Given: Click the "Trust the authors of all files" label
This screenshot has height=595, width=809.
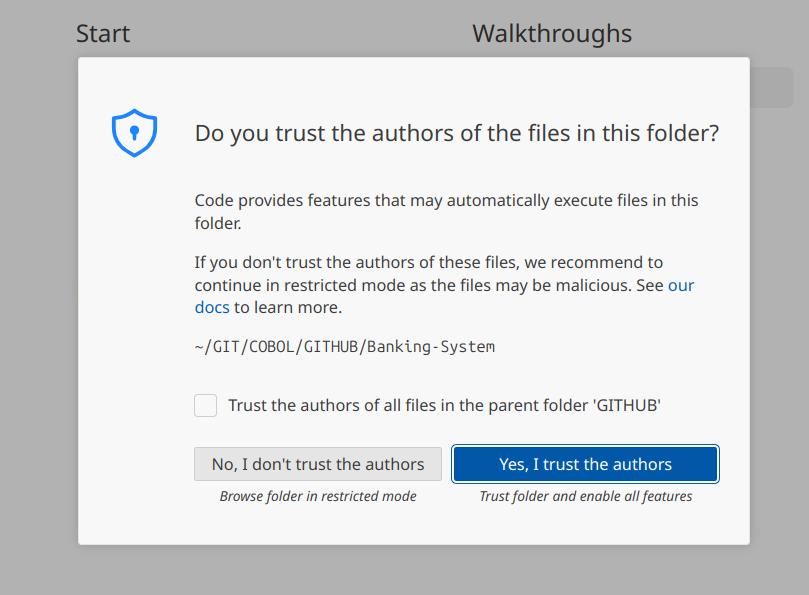Looking at the screenshot, I should (x=444, y=405).
